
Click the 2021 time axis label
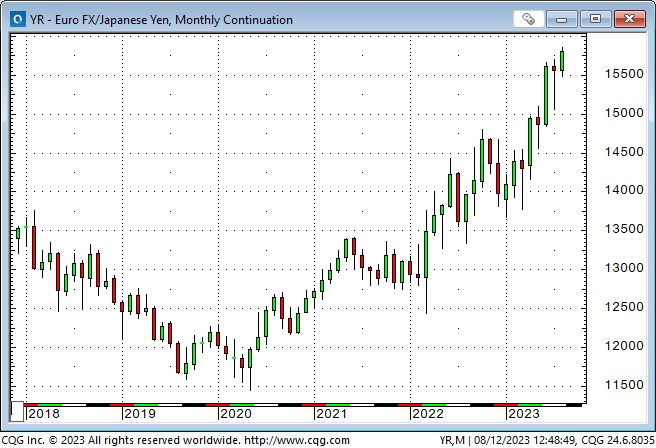click(331, 414)
